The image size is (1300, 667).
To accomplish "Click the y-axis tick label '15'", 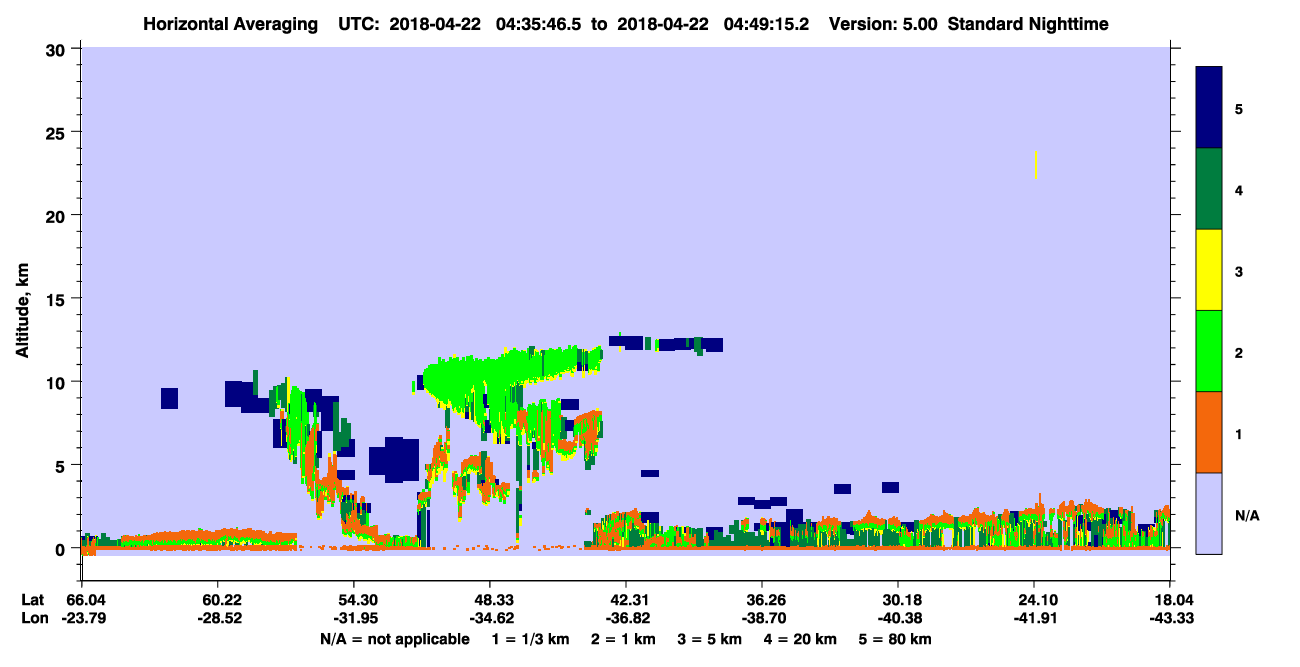I will pyautogui.click(x=58, y=299).
